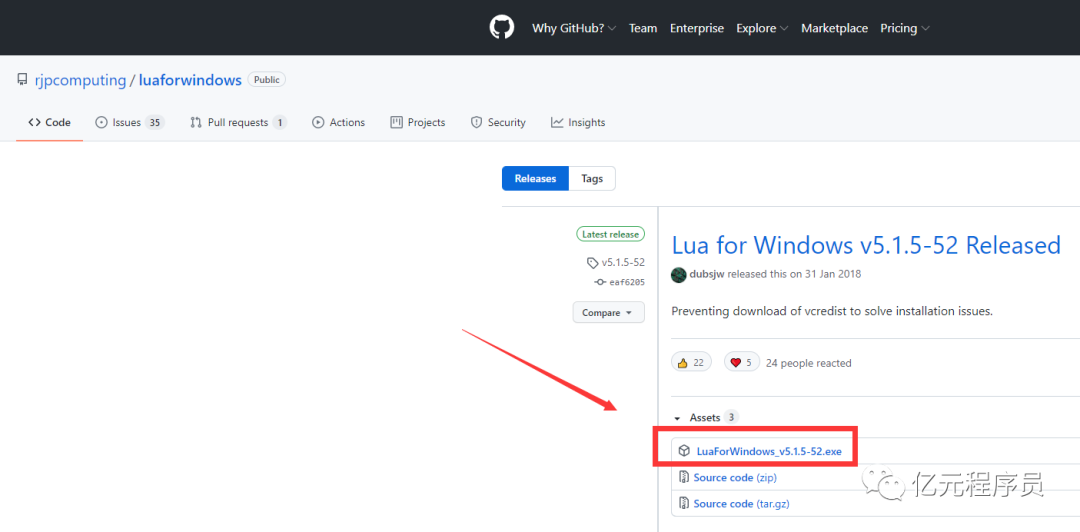The width and height of the screenshot is (1080, 532).
Task: Open the Projects tab
Action: point(417,122)
